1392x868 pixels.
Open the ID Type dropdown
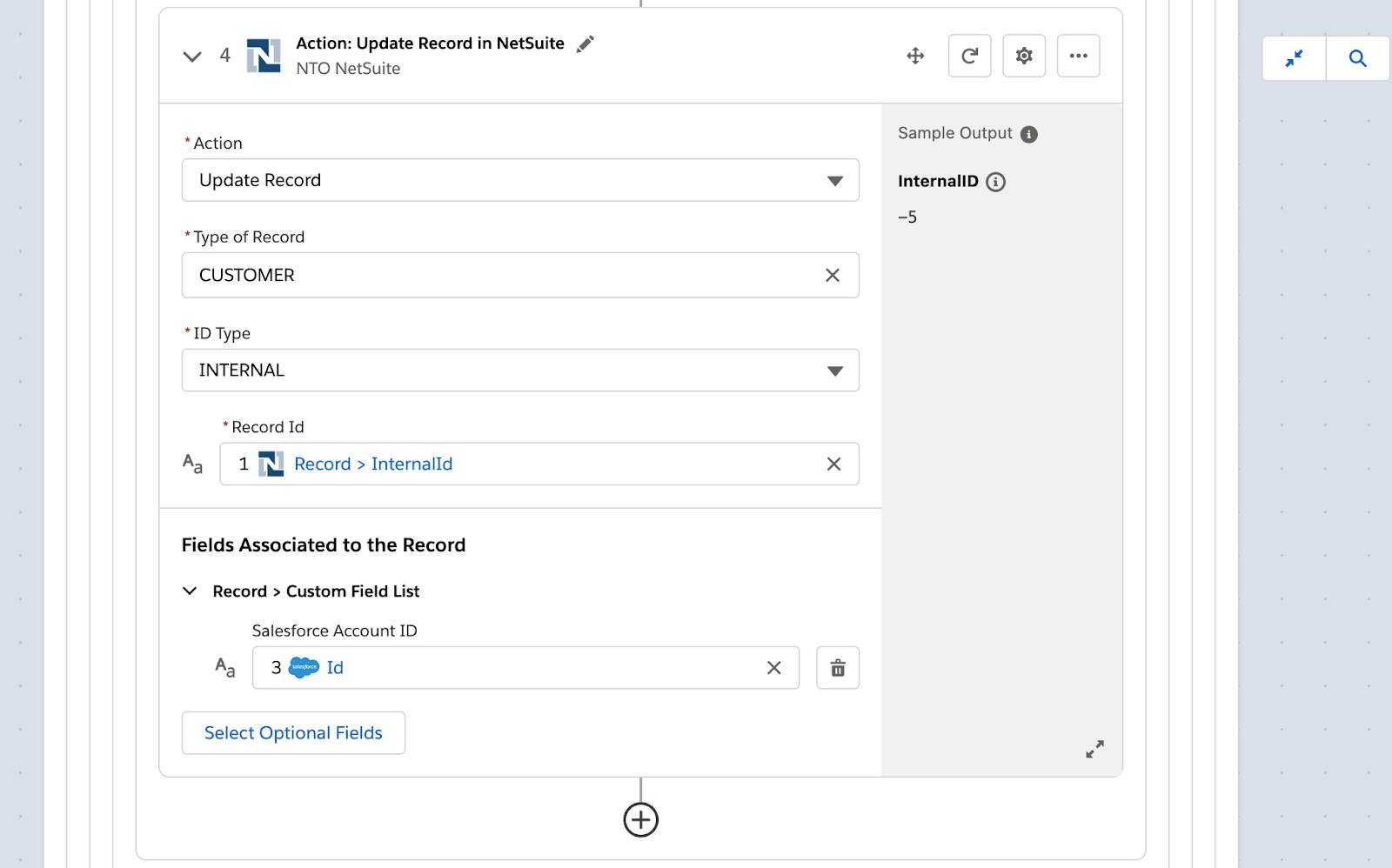520,371
